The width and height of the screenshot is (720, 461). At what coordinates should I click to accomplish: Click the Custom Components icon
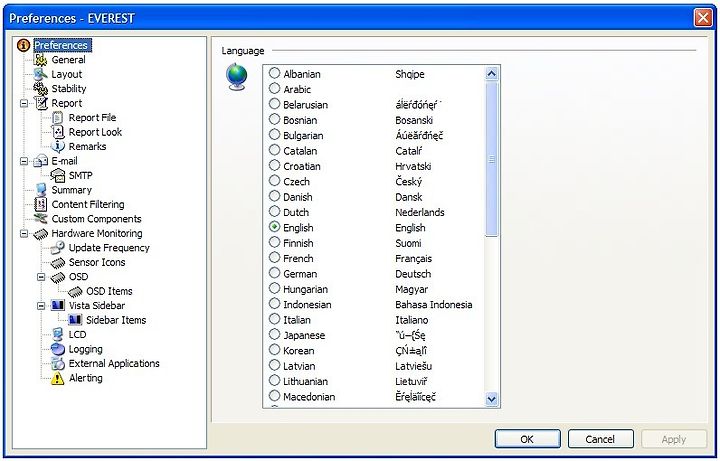point(40,219)
